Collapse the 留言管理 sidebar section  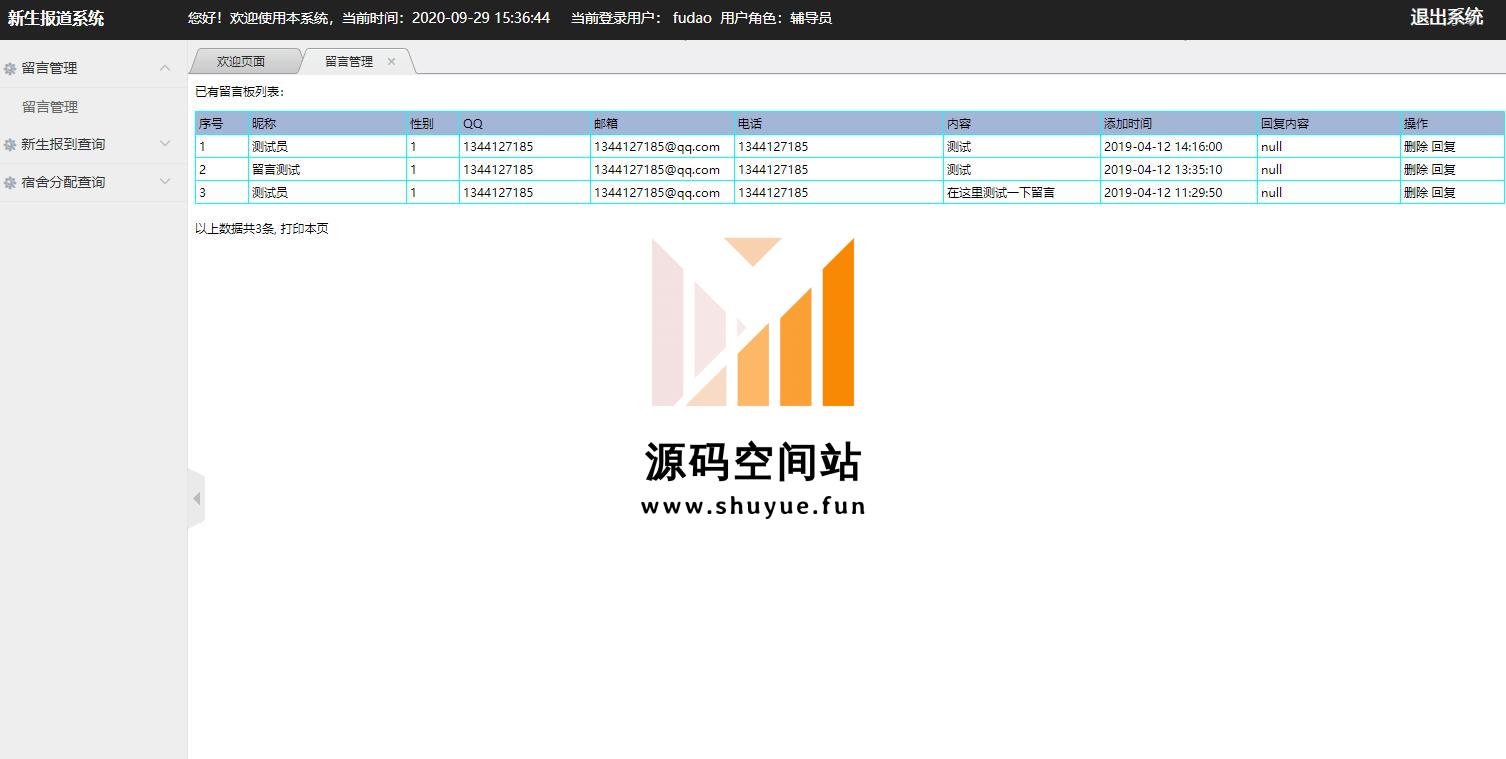pyautogui.click(x=165, y=68)
